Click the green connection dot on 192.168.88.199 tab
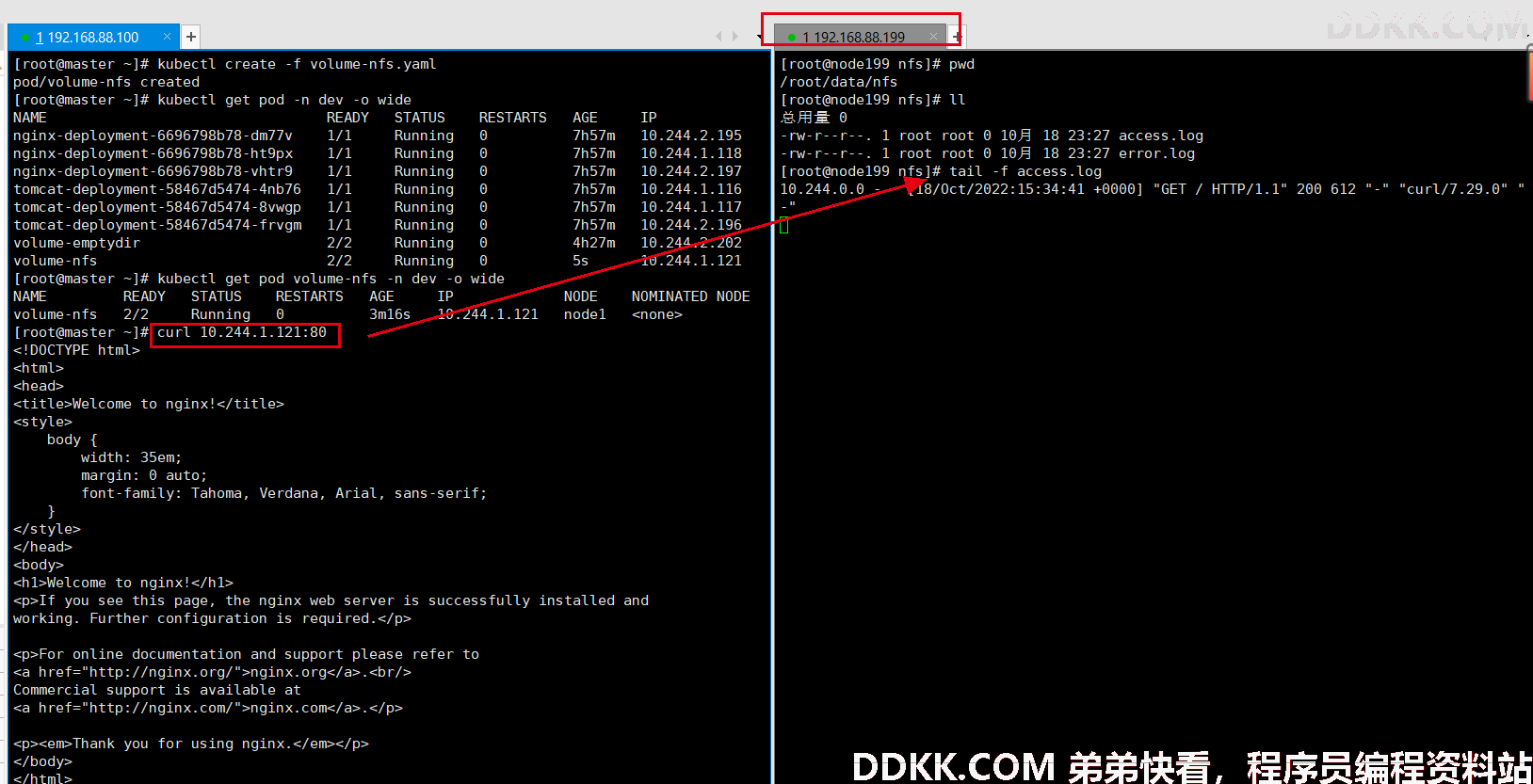 click(x=792, y=38)
